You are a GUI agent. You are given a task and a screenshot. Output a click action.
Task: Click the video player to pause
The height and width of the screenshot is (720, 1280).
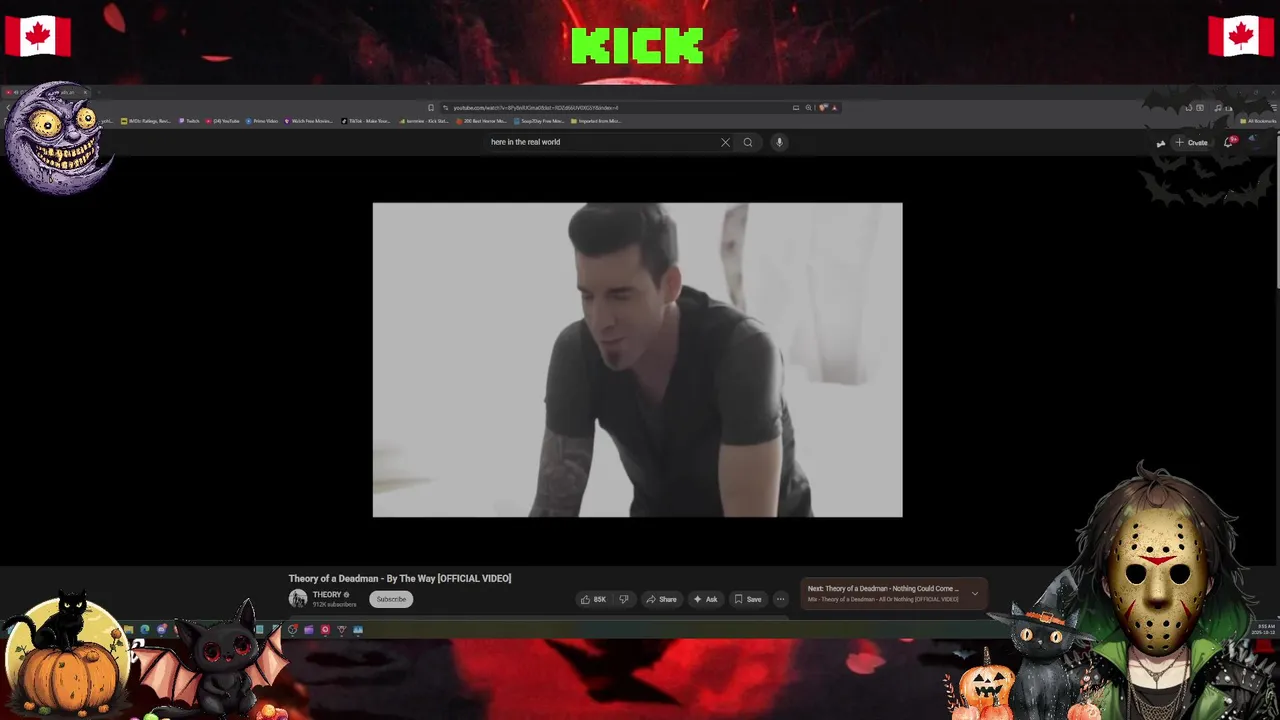tap(637, 360)
